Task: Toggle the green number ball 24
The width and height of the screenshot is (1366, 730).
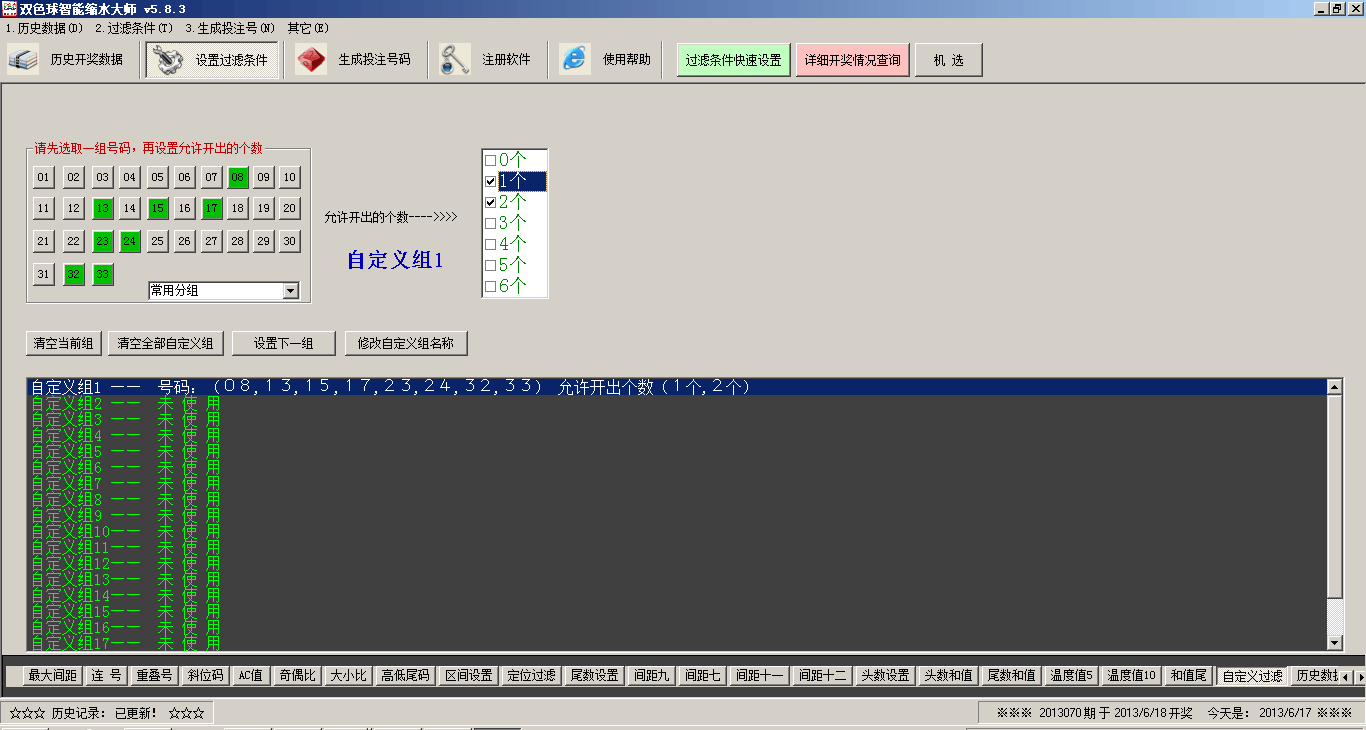Action: (x=130, y=241)
